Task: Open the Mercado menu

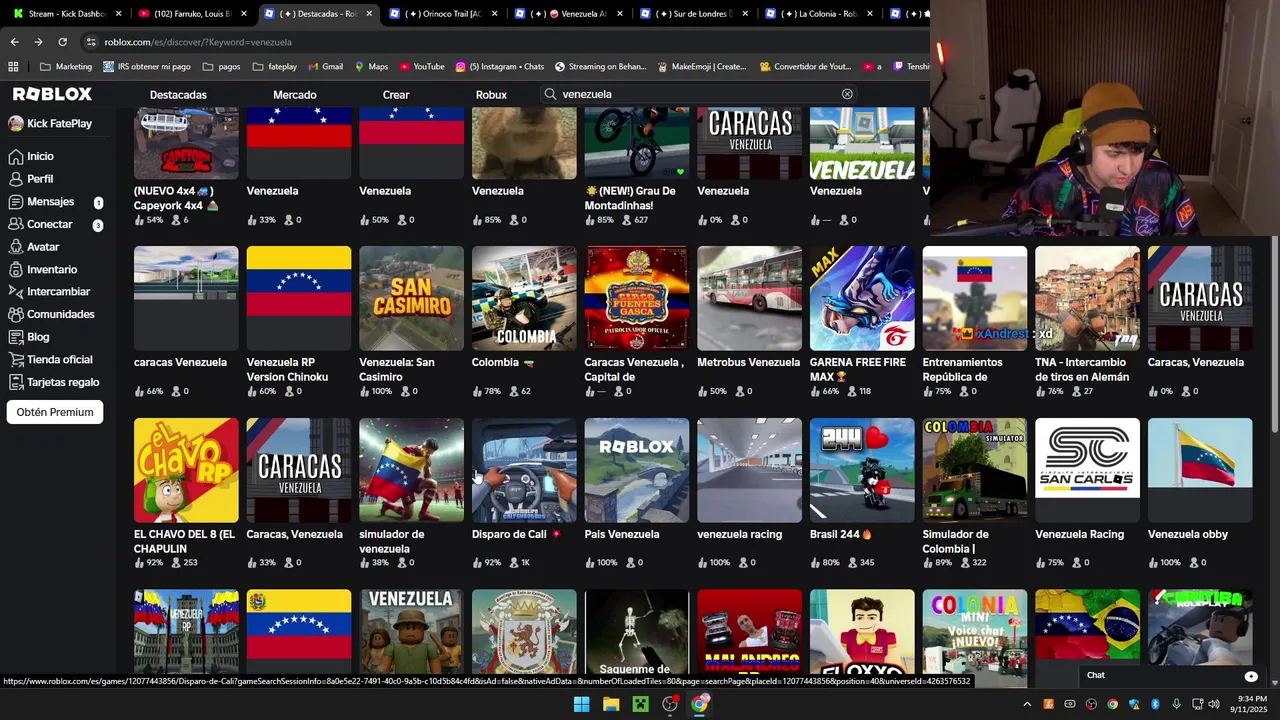Action: point(295,94)
